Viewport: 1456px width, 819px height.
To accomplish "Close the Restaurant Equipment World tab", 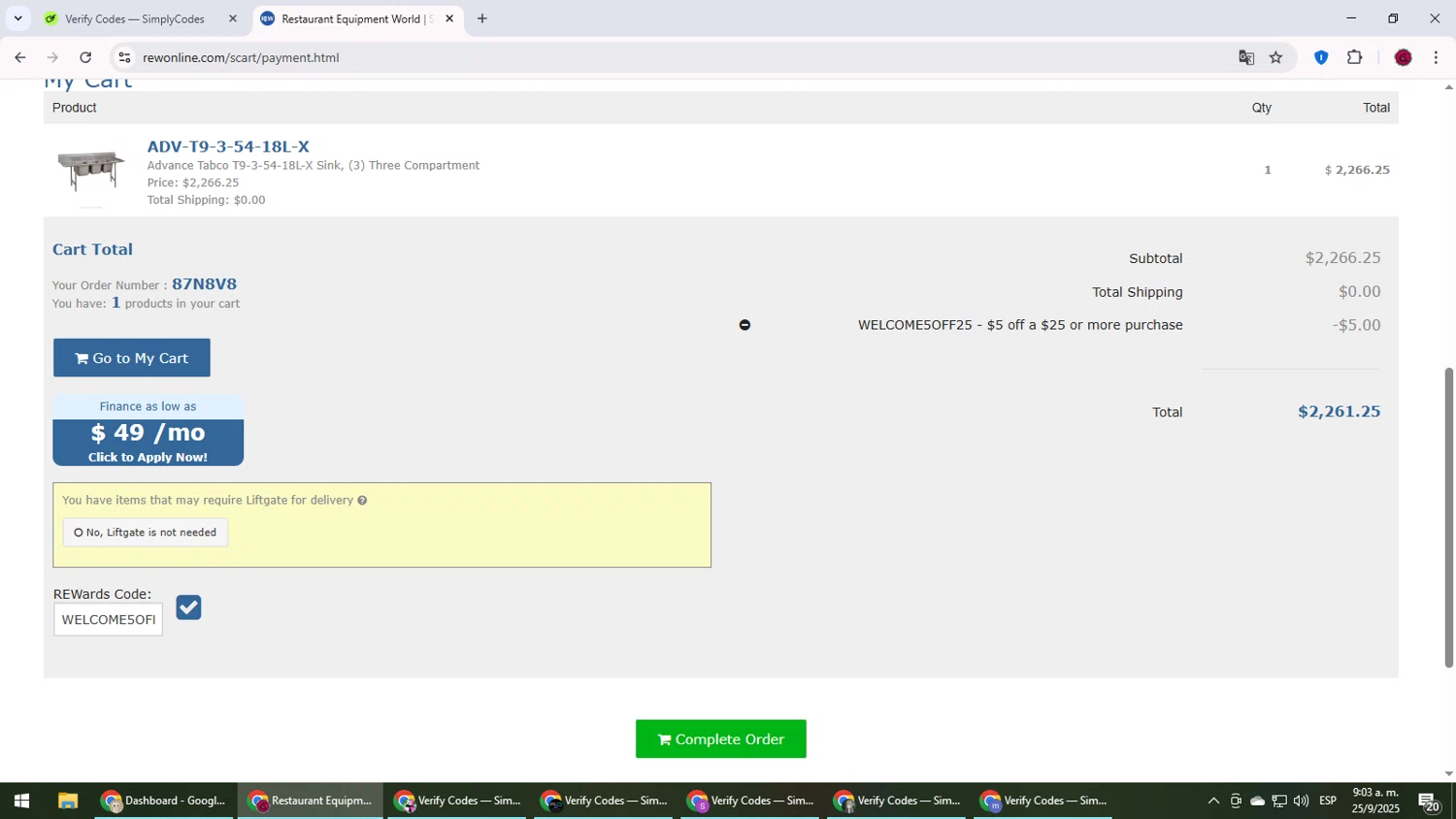I will 449,18.
